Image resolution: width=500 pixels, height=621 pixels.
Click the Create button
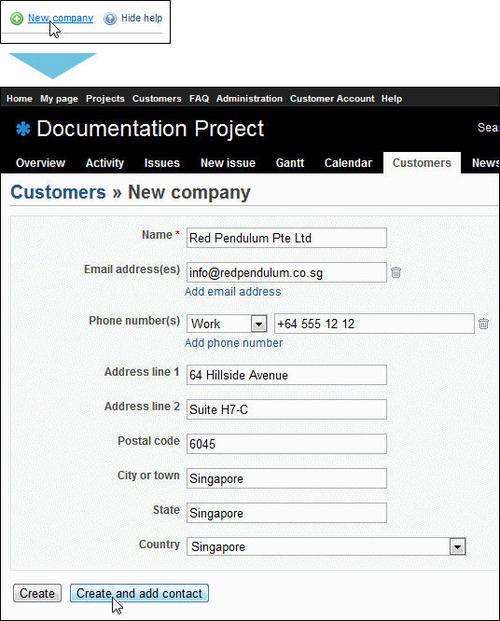point(37,593)
